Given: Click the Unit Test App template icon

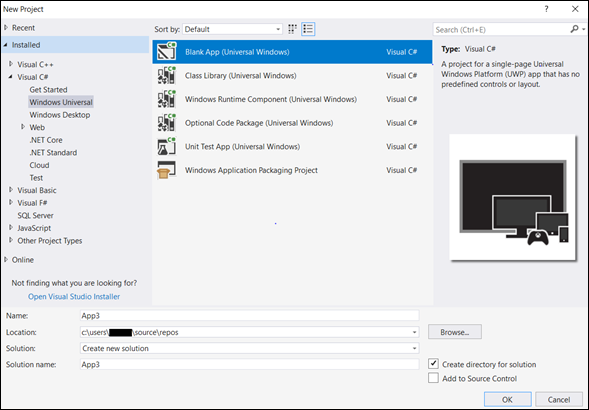Looking at the screenshot, I should (166, 146).
